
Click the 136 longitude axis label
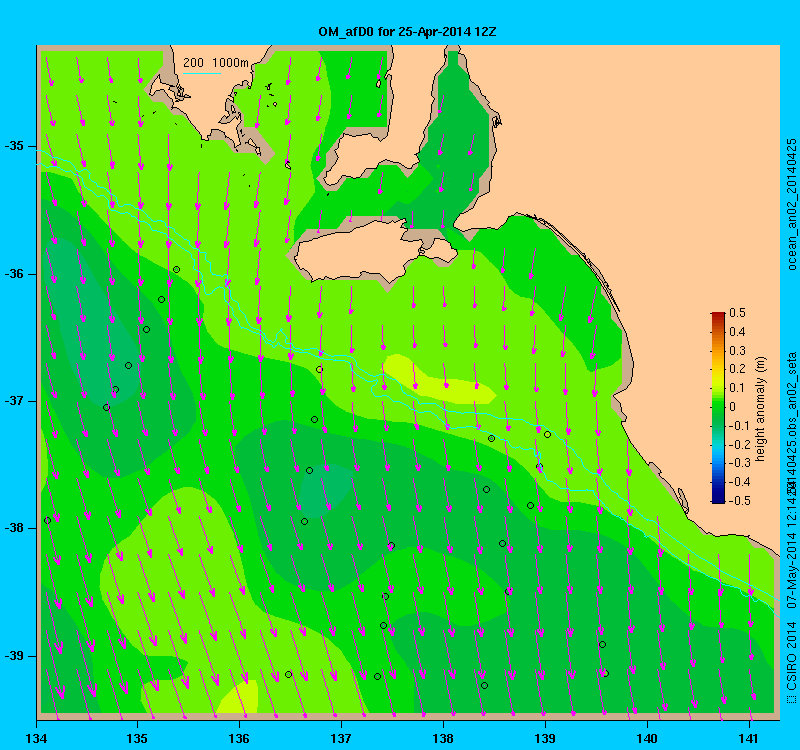[239, 738]
